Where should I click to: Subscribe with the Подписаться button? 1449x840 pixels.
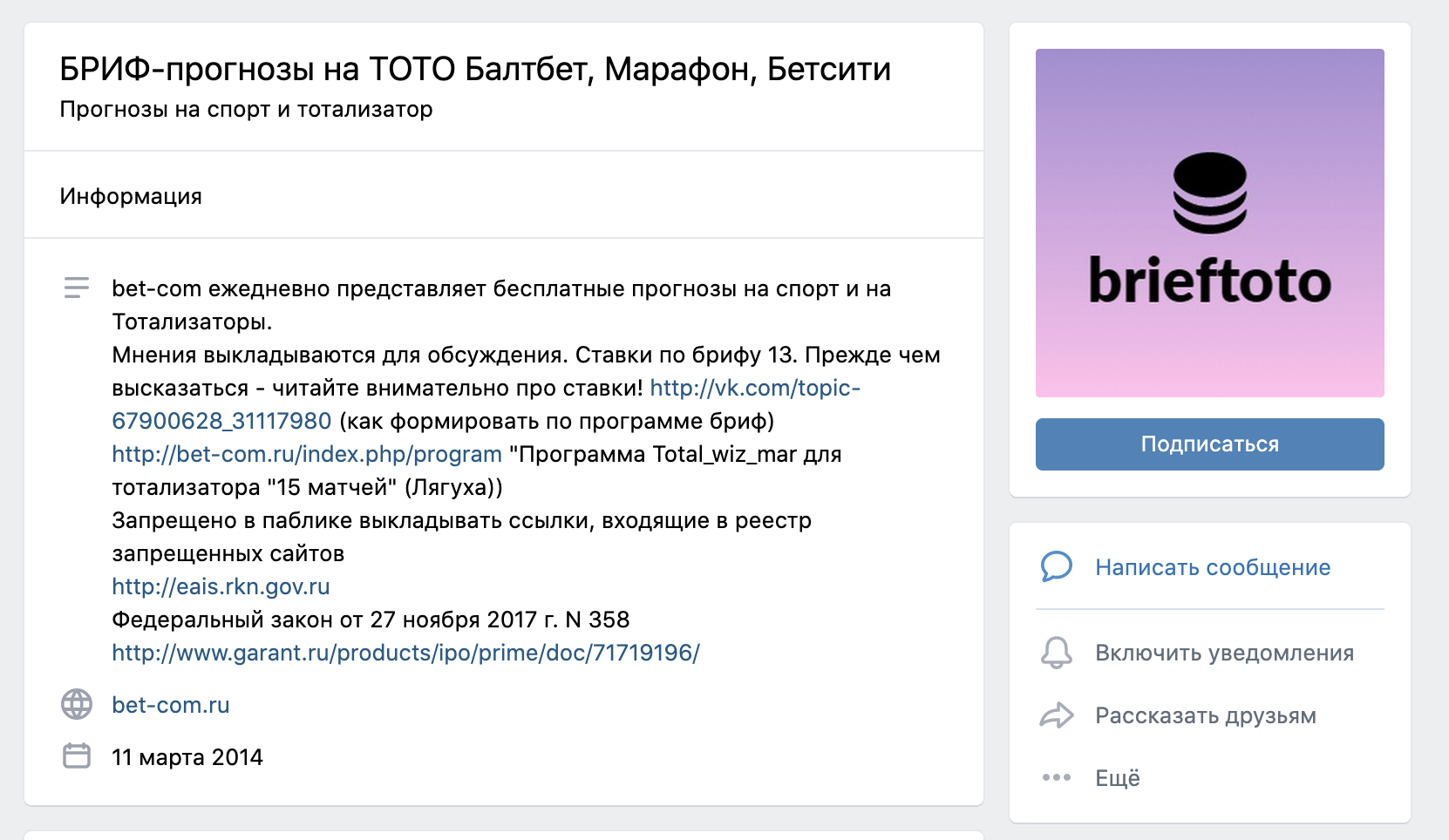(x=1209, y=444)
